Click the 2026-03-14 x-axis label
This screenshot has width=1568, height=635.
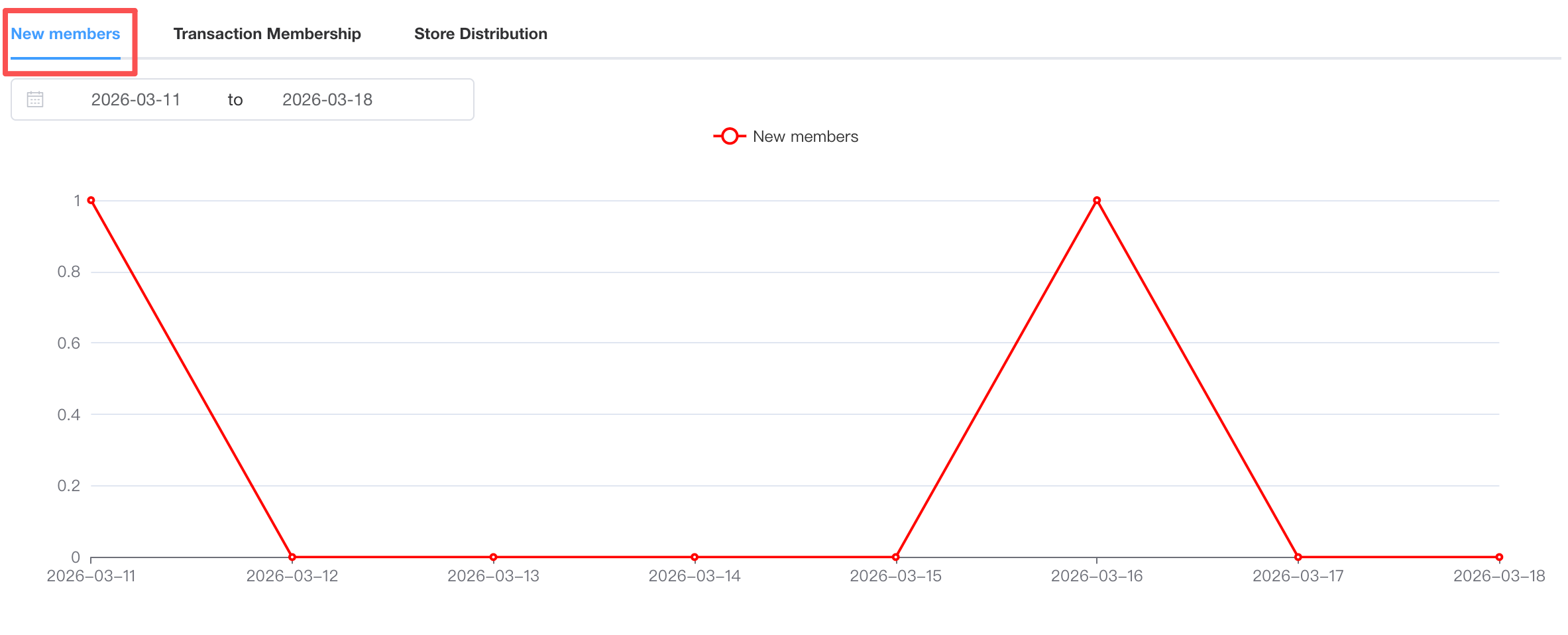click(x=695, y=576)
